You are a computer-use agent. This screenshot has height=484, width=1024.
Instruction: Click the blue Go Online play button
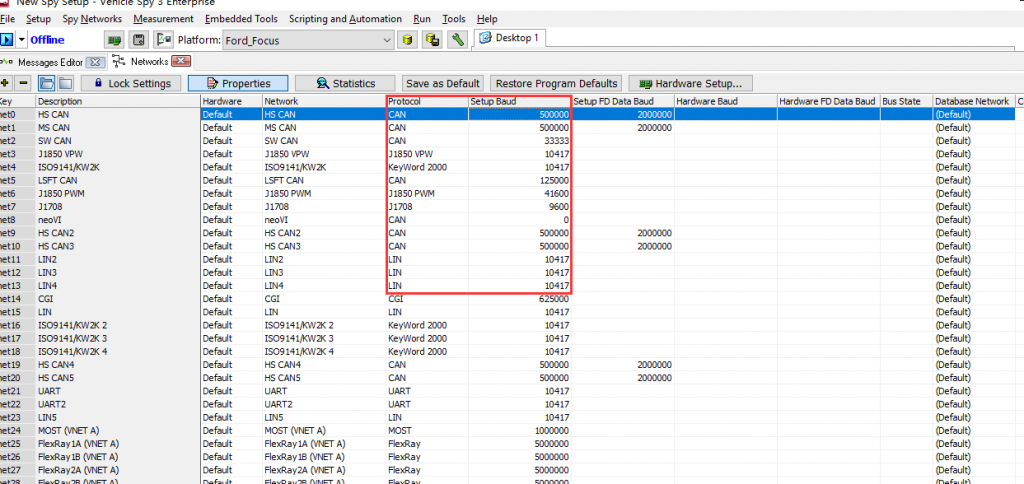pyautogui.click(x=6, y=40)
